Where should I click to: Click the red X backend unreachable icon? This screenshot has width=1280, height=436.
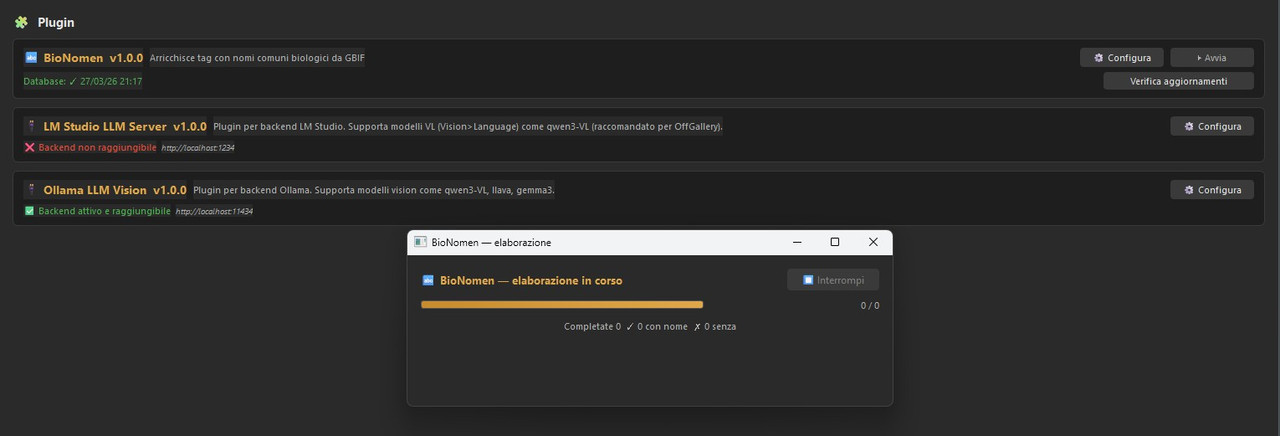(x=29, y=147)
